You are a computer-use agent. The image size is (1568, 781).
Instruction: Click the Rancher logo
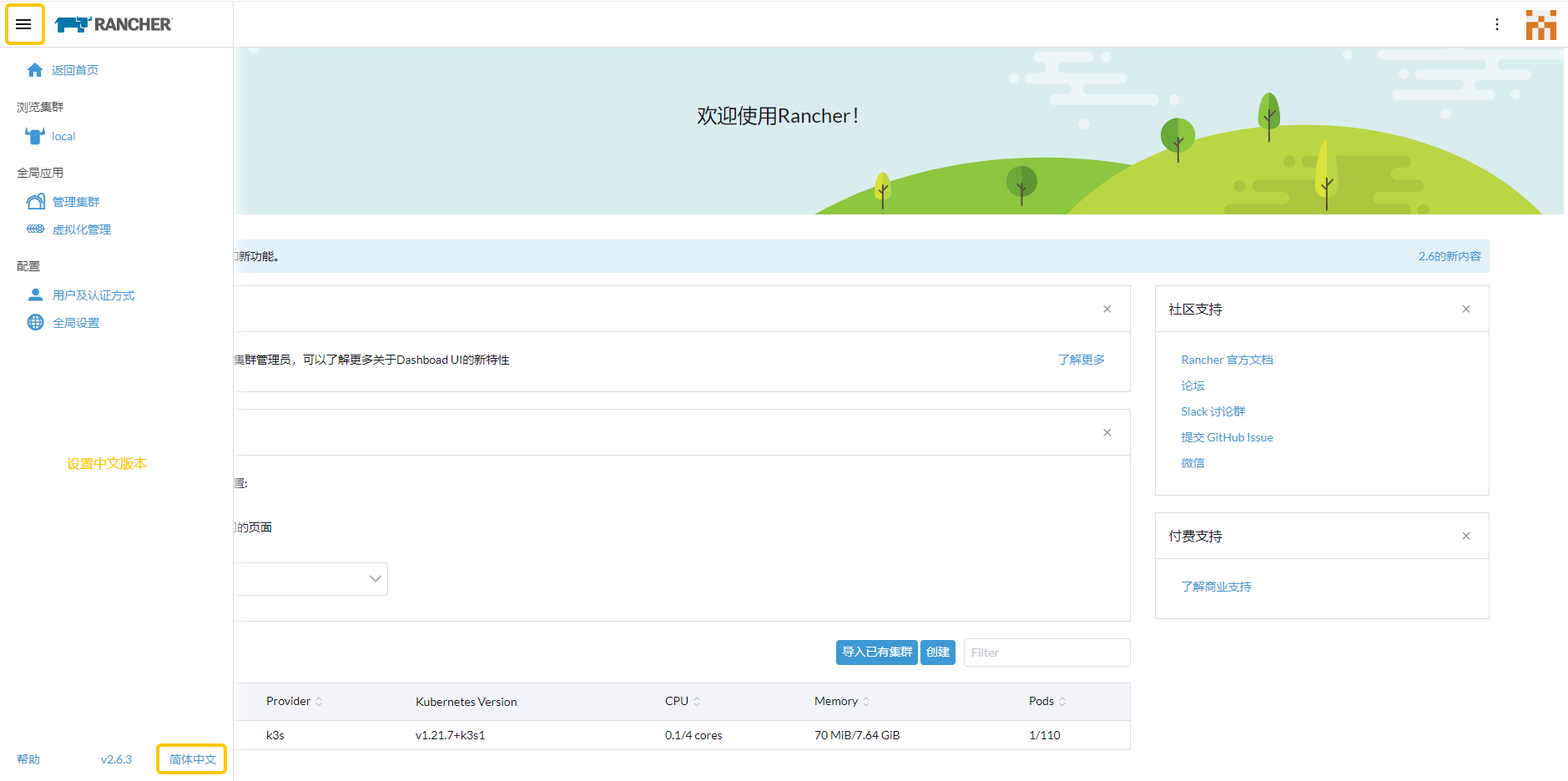[x=113, y=24]
